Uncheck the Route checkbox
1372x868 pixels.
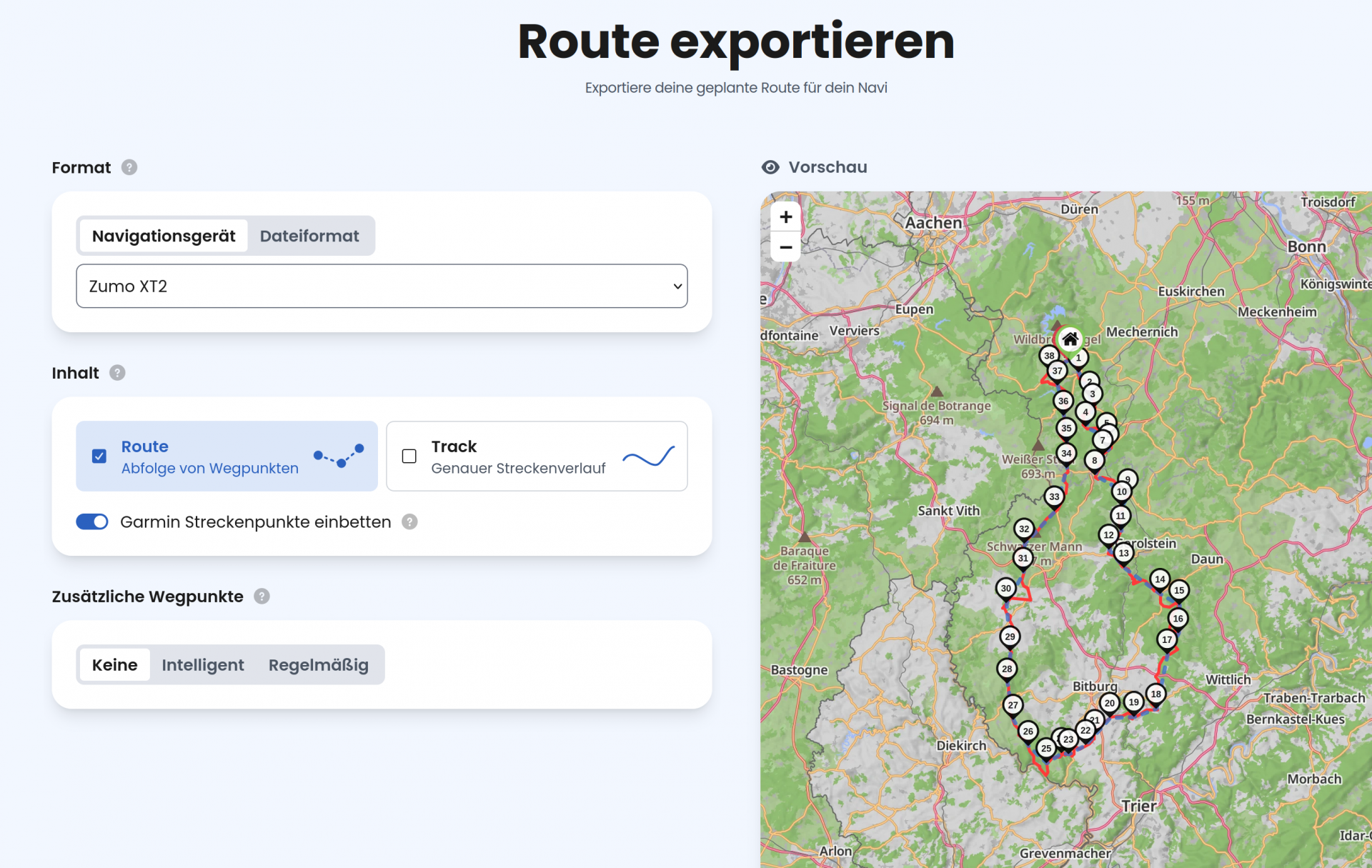99,456
